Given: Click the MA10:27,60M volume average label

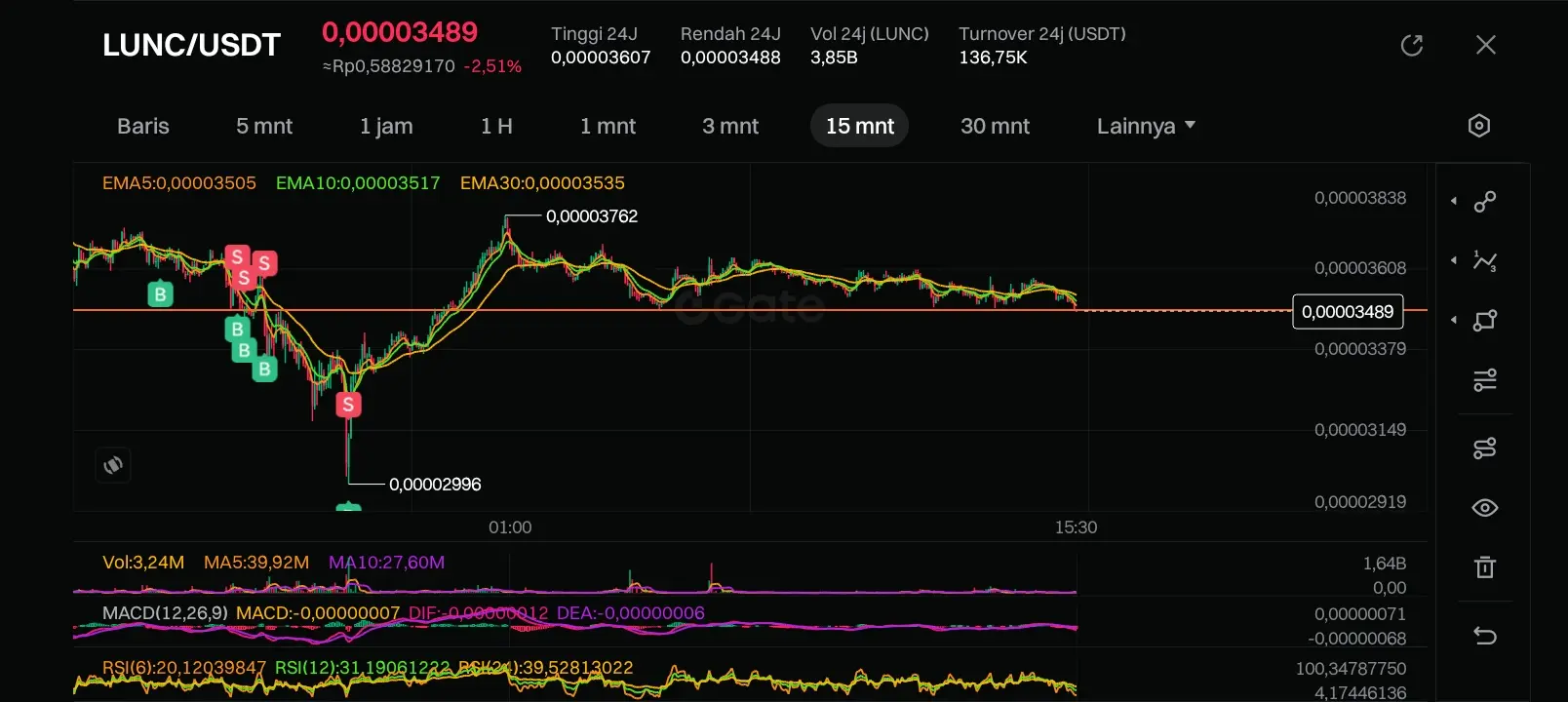Looking at the screenshot, I should (x=386, y=563).
